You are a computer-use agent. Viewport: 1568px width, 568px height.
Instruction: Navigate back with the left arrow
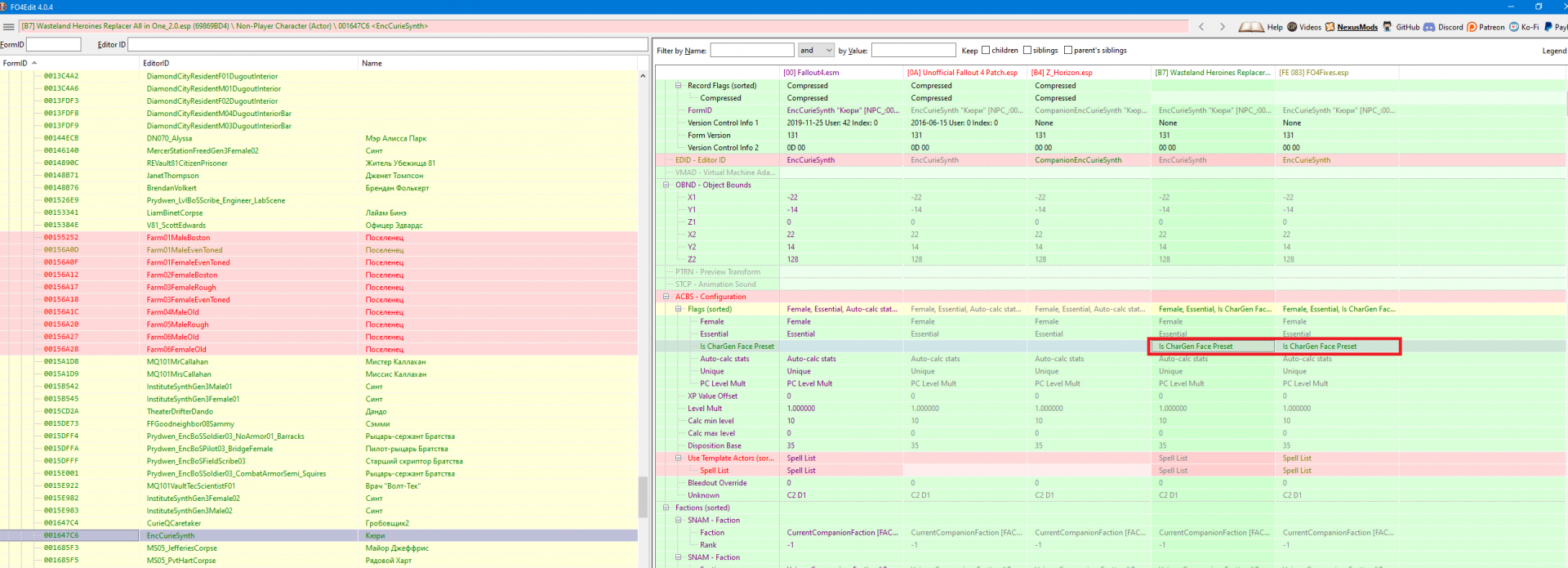[x=1201, y=27]
